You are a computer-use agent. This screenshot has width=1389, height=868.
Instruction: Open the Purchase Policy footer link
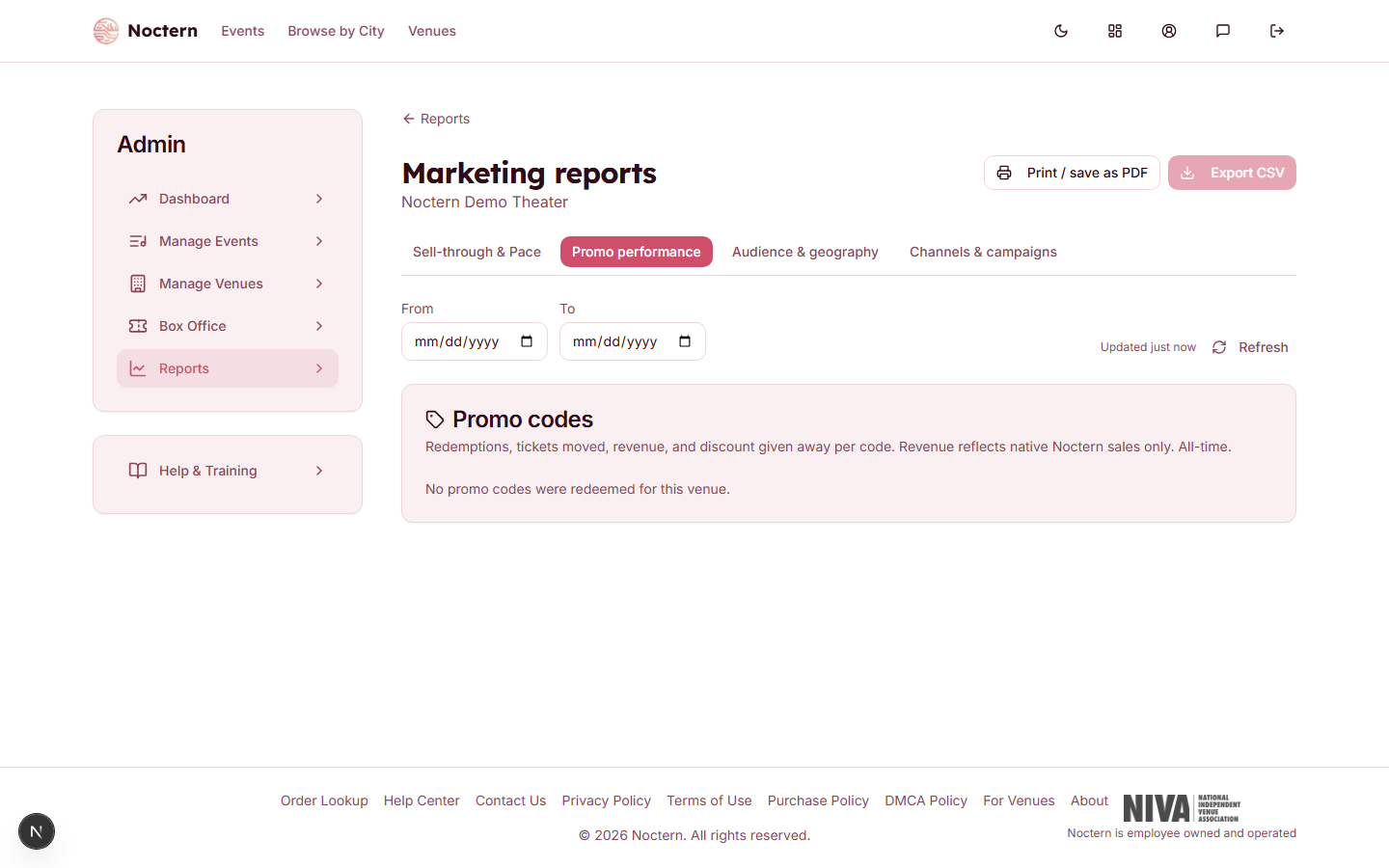818,800
